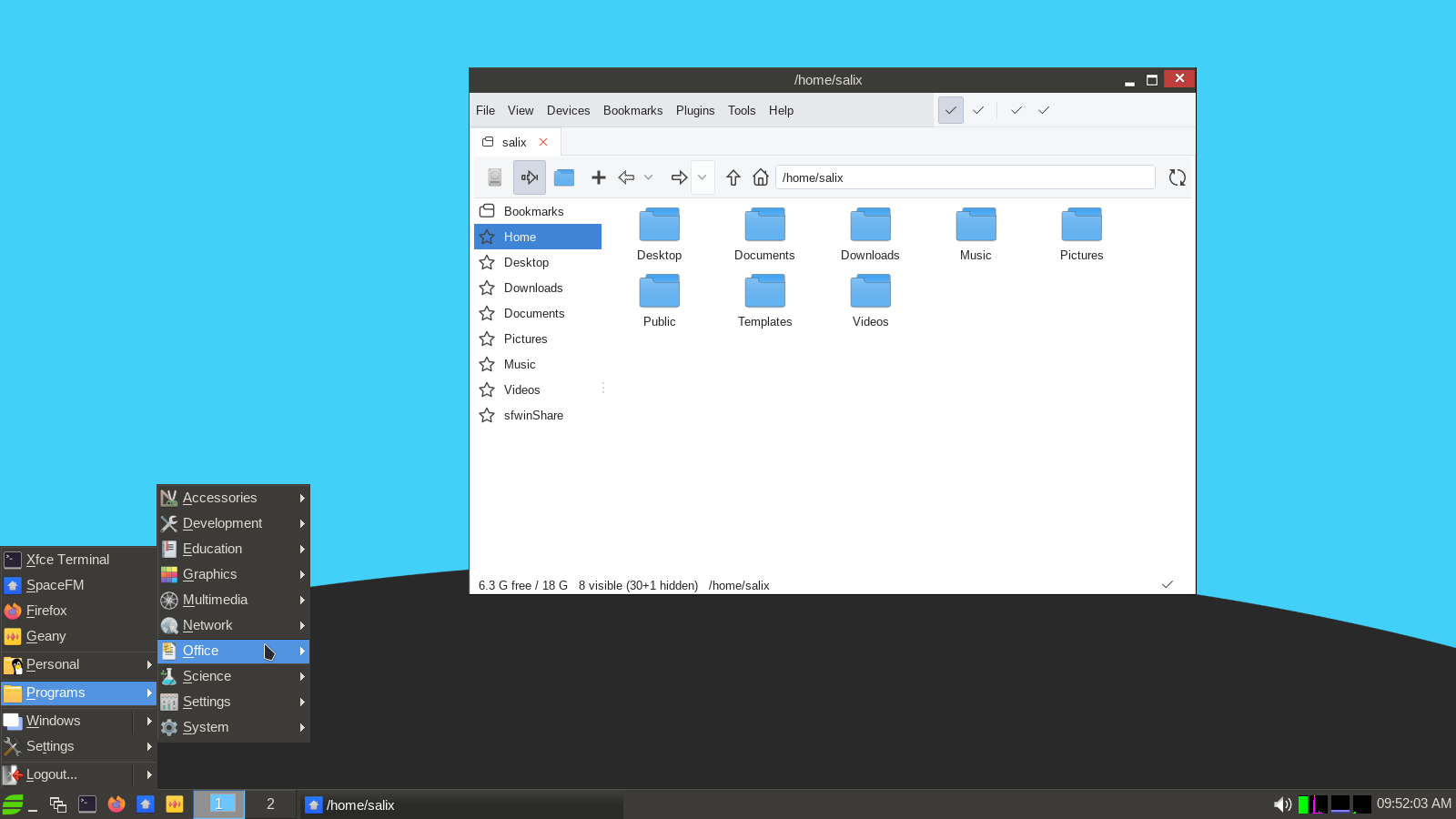Expand the Network submenu

pyautogui.click(x=234, y=625)
